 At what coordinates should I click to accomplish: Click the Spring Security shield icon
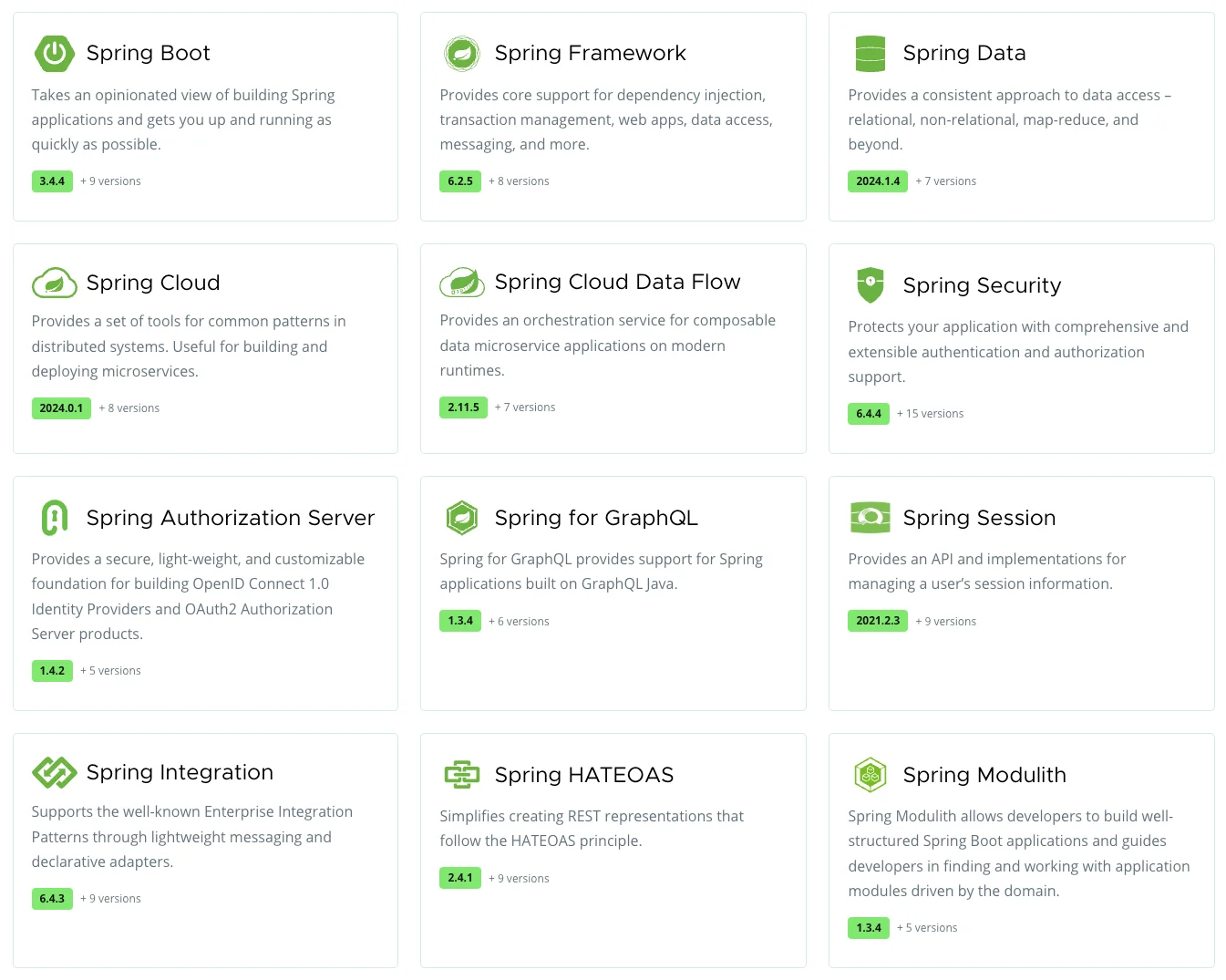(x=871, y=285)
